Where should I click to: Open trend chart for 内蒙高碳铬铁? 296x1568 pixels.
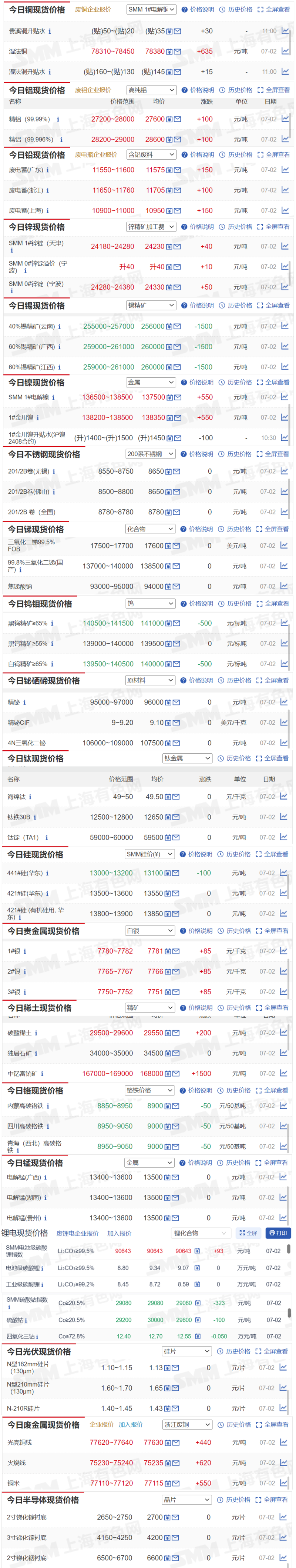click(x=283, y=1105)
